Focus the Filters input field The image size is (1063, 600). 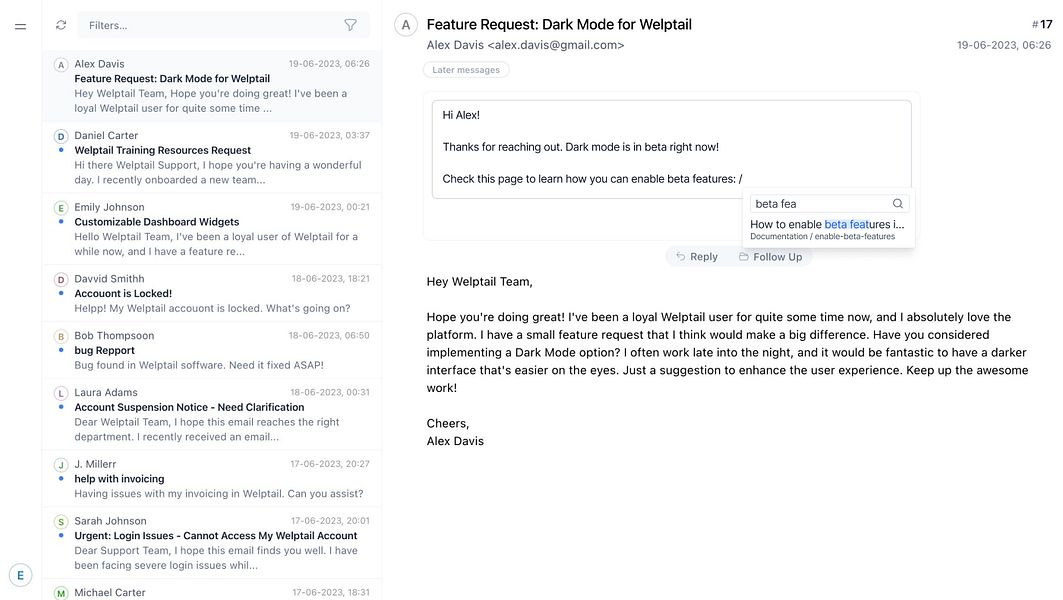[214, 25]
